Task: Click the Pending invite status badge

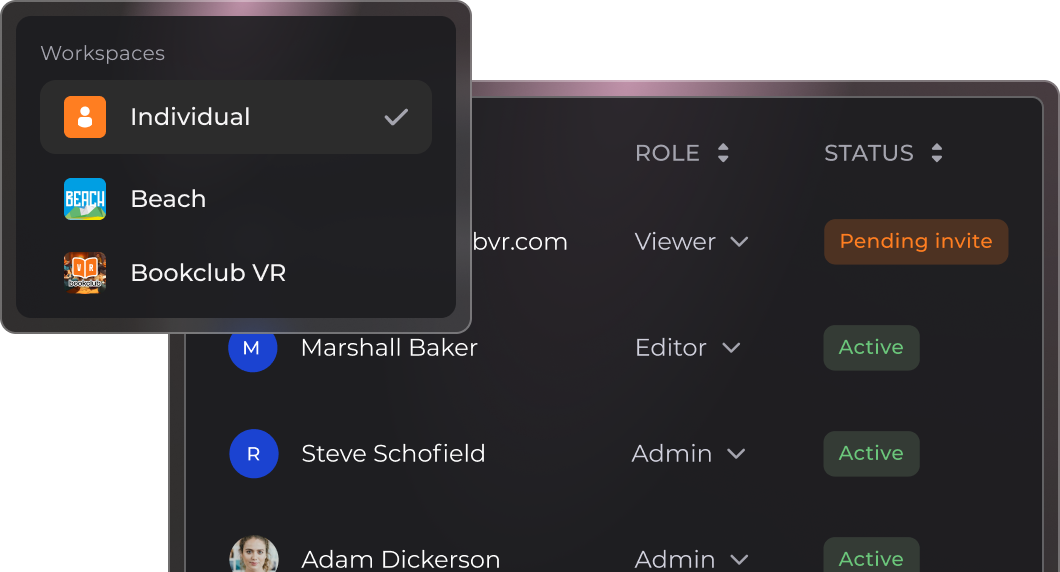Action: tap(915, 242)
